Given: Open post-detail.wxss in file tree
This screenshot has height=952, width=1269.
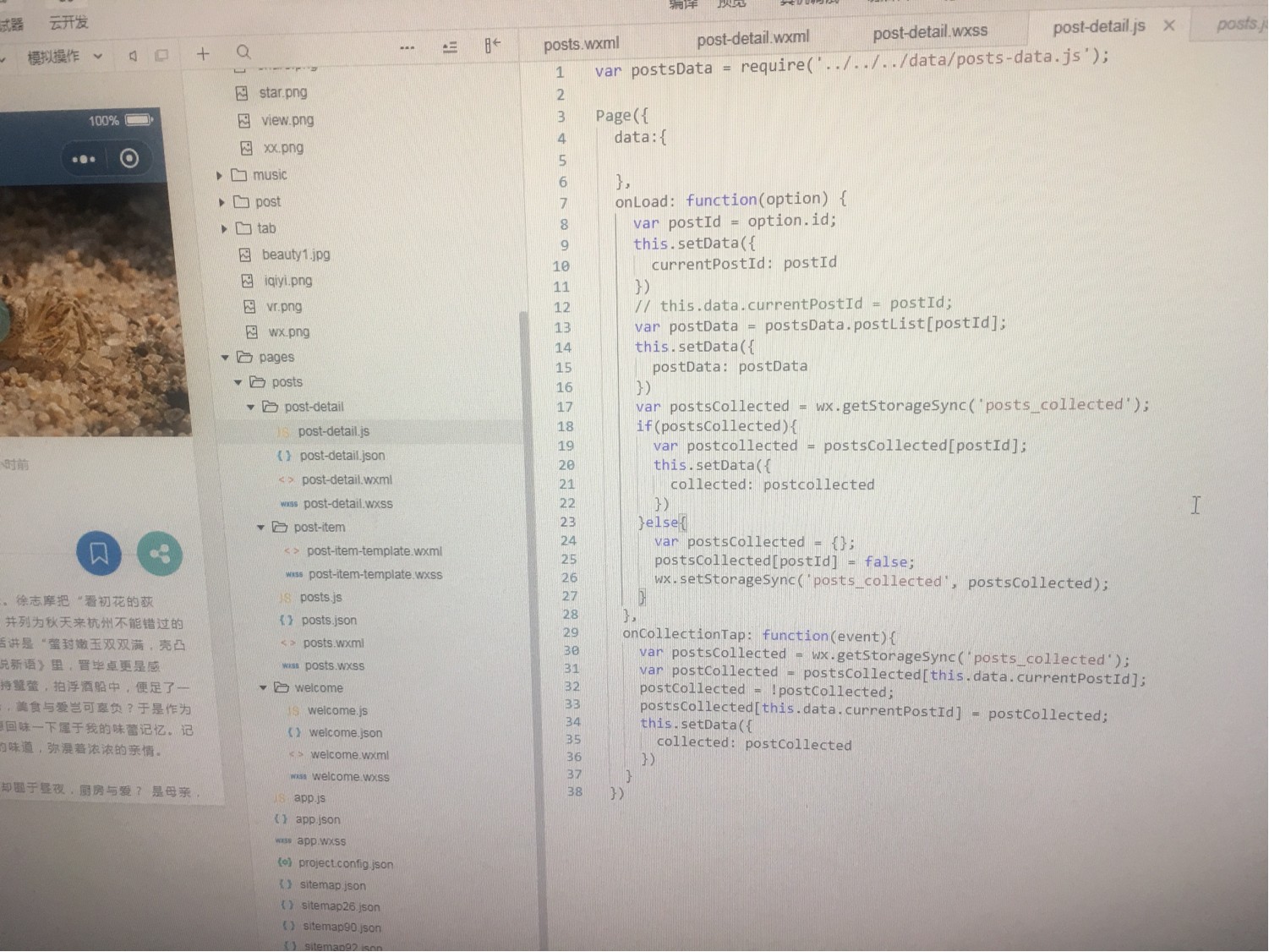Looking at the screenshot, I should (x=336, y=504).
